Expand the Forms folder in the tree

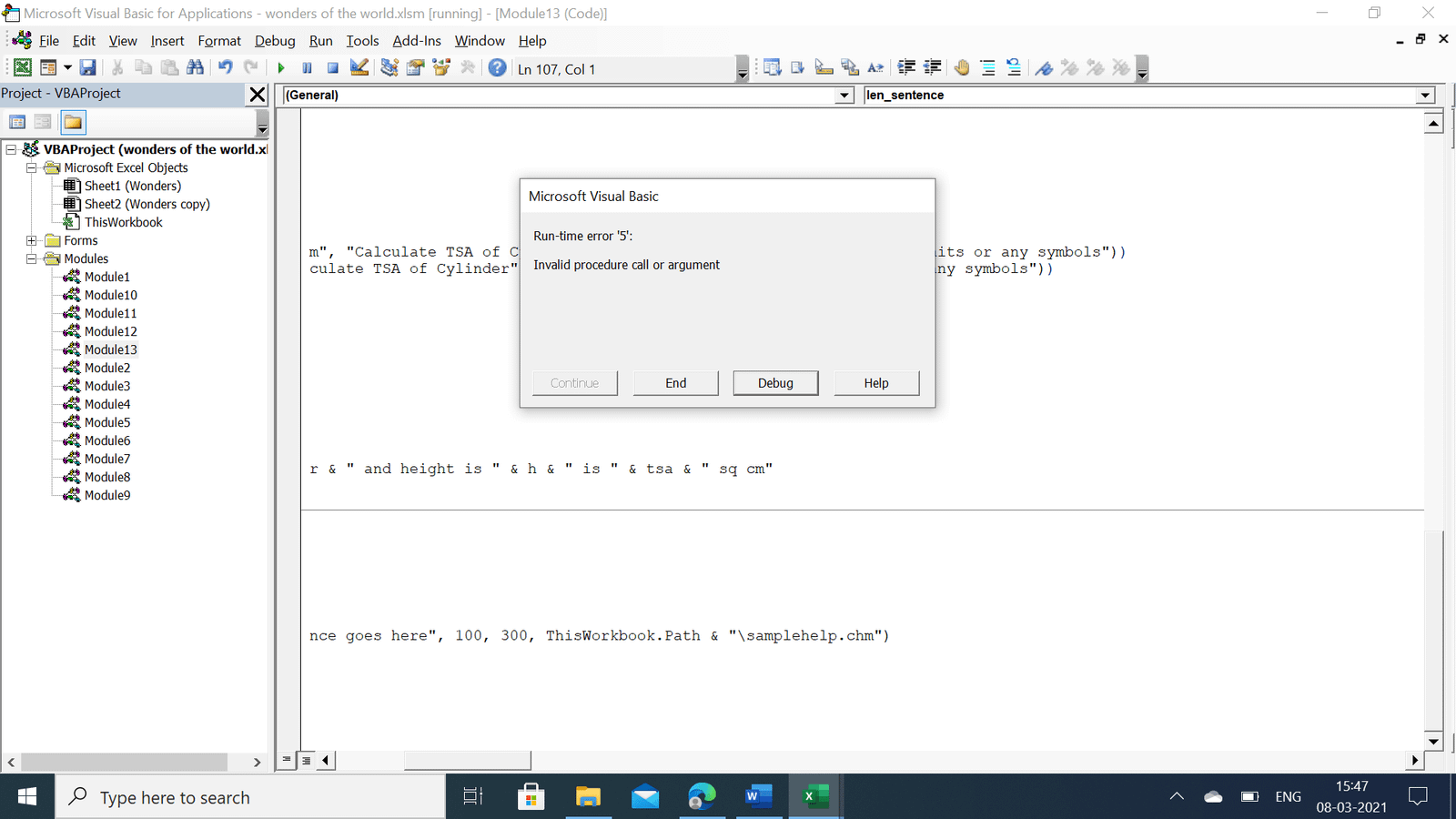(x=32, y=240)
